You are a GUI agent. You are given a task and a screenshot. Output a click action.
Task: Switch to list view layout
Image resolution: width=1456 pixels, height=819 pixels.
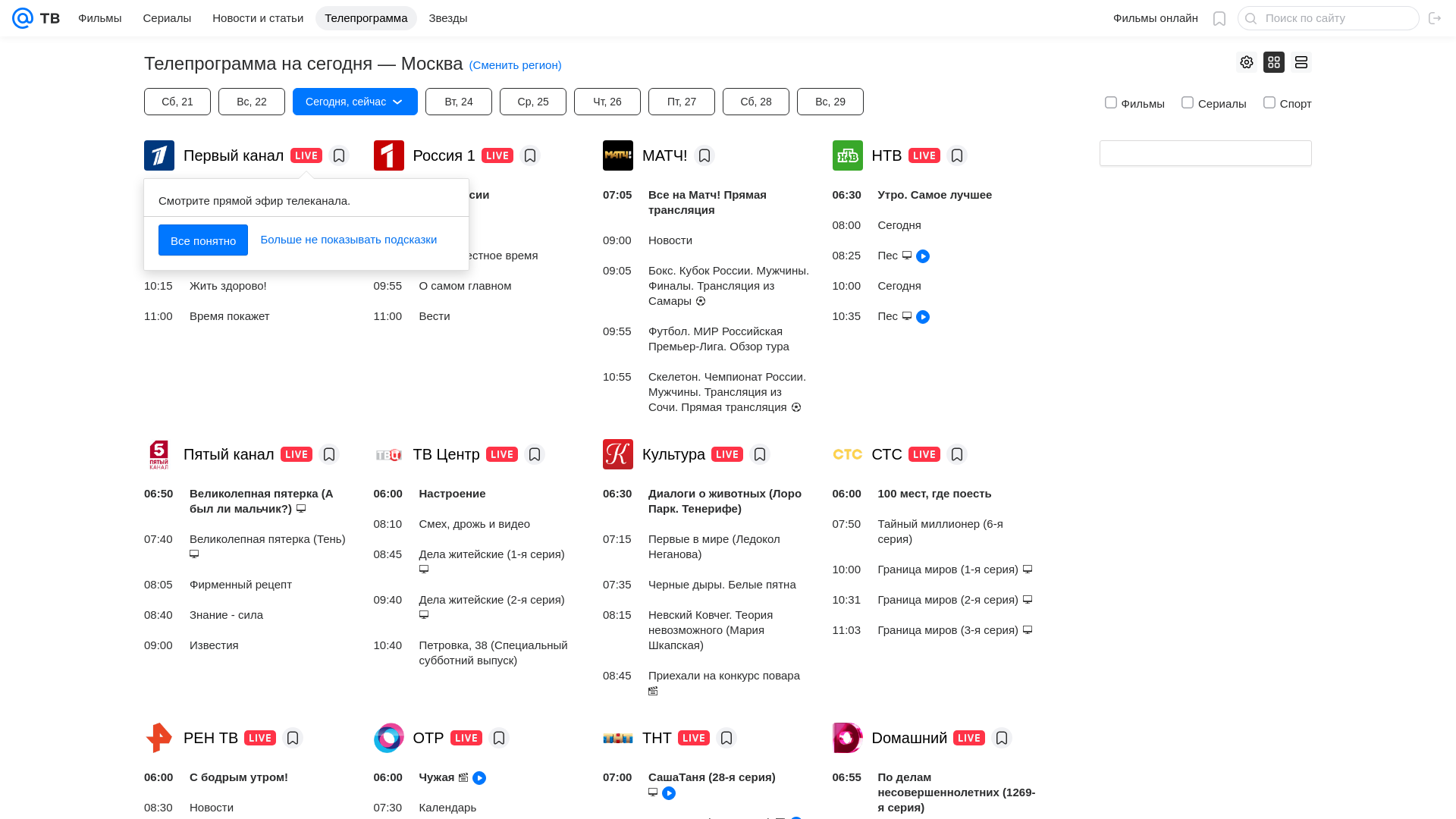coord(1301,62)
